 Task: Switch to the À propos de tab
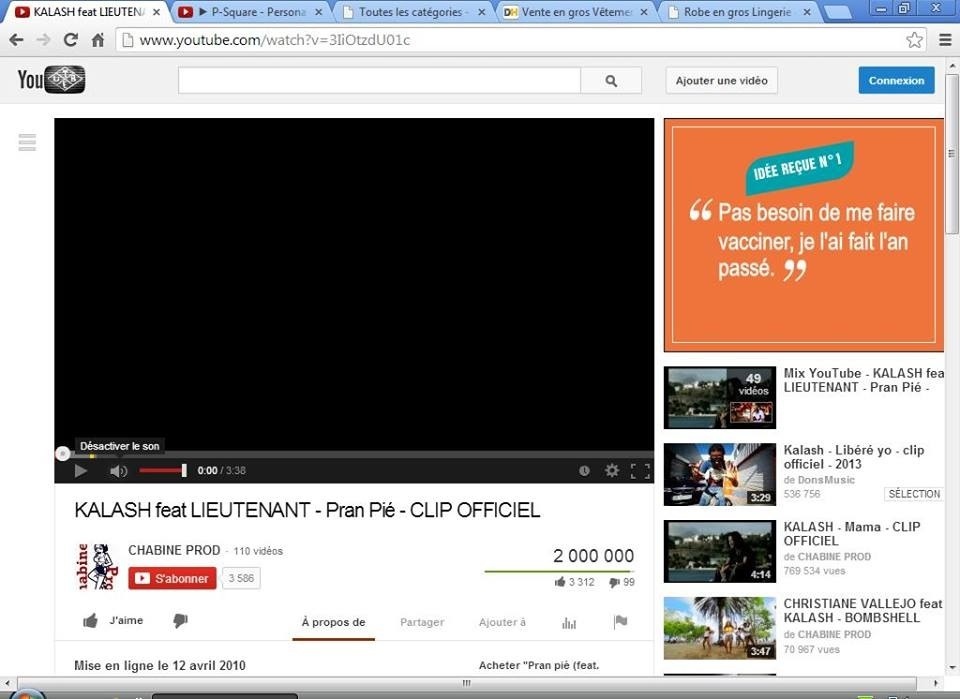click(x=334, y=622)
